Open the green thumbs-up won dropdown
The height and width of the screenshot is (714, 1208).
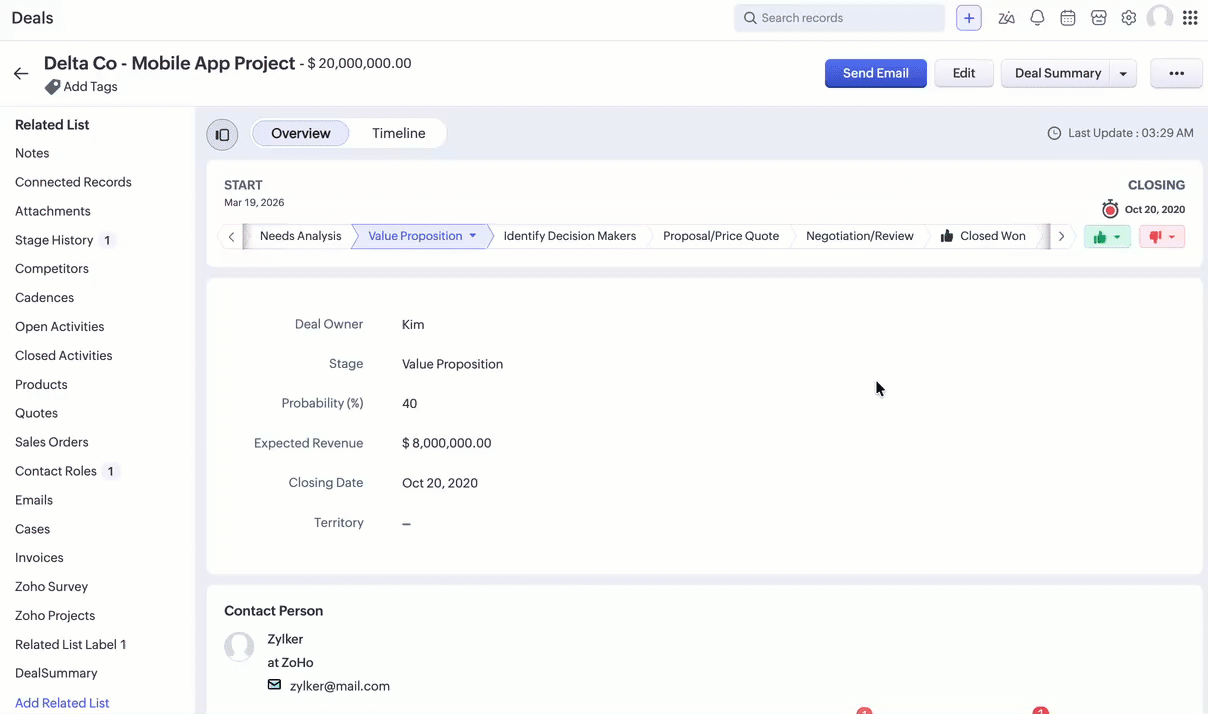1106,237
